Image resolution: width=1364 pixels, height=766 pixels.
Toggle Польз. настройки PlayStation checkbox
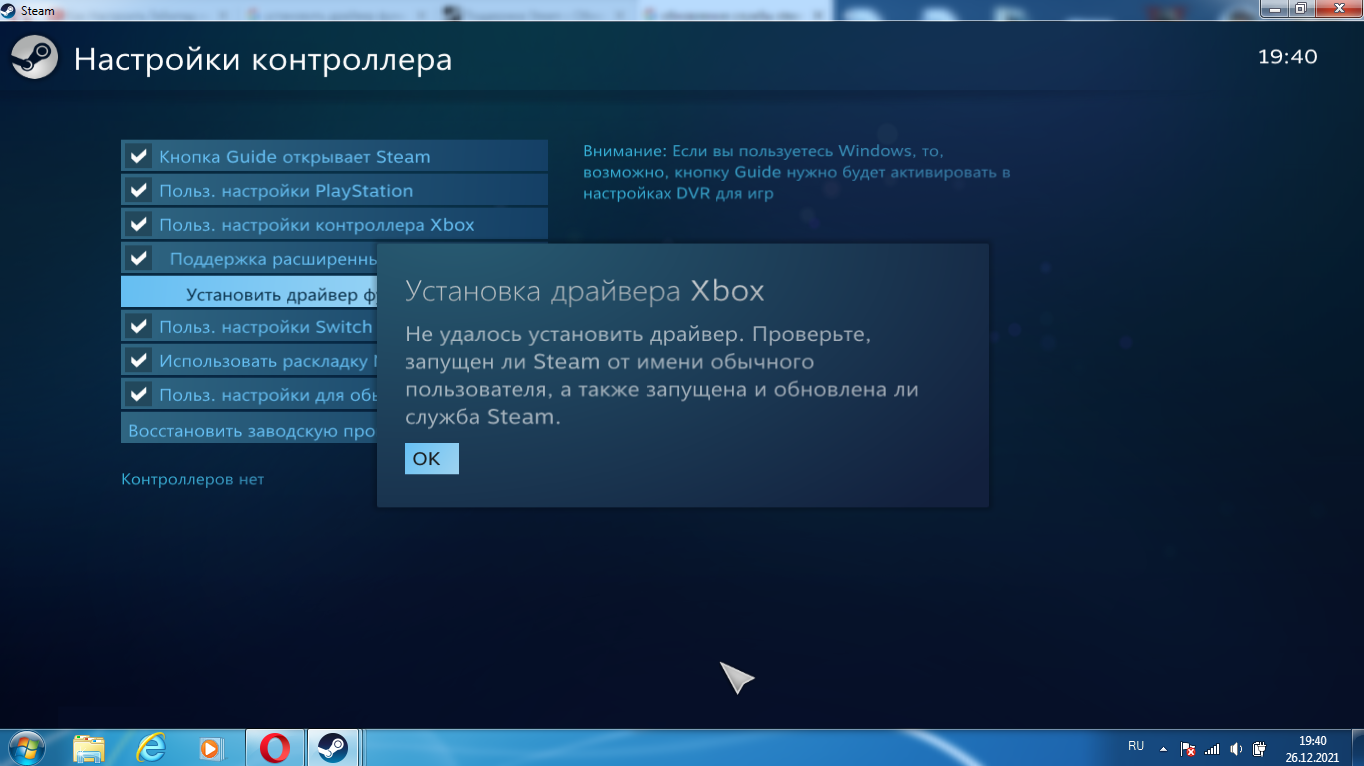pos(139,190)
